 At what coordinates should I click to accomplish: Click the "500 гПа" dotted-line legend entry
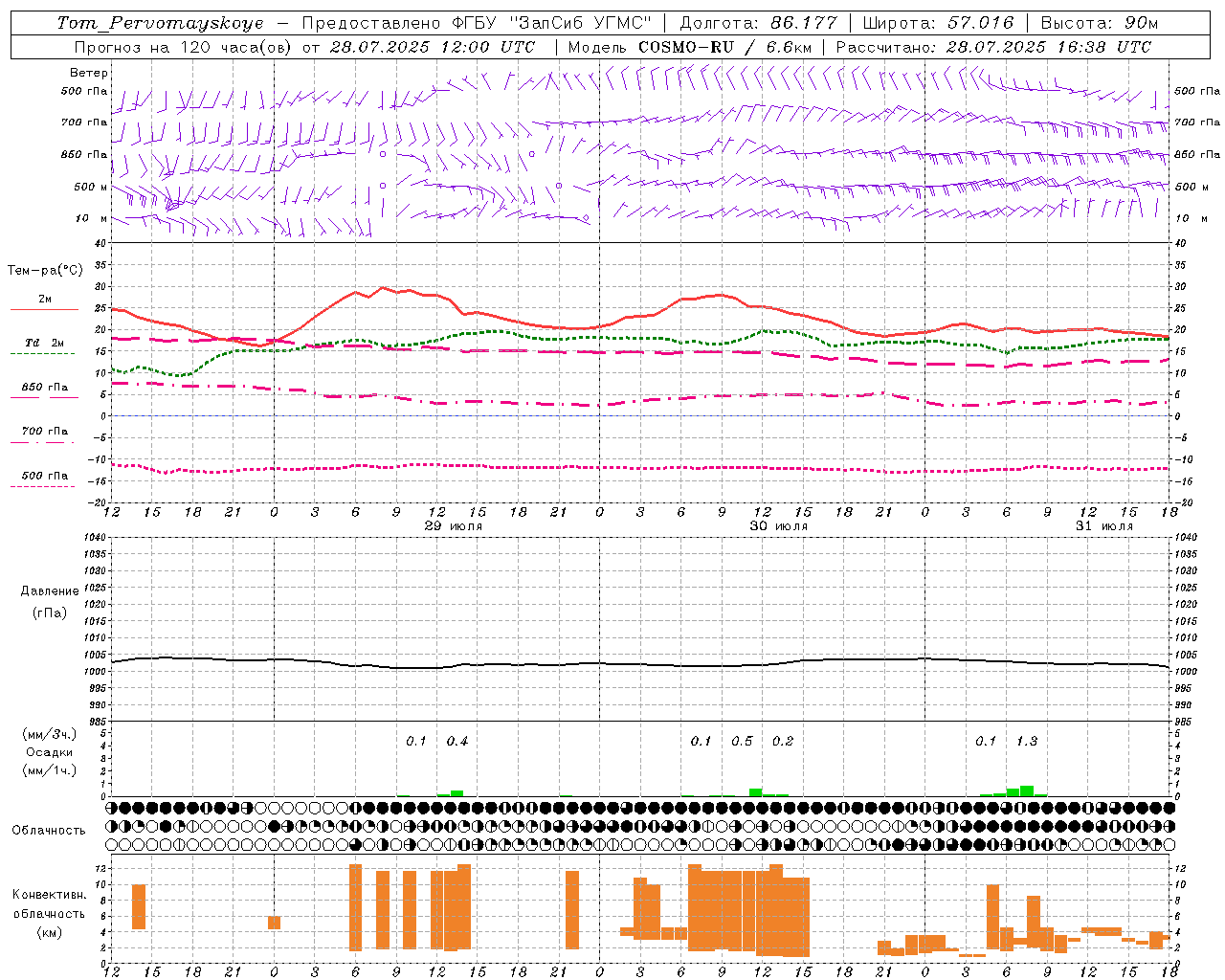point(45,476)
